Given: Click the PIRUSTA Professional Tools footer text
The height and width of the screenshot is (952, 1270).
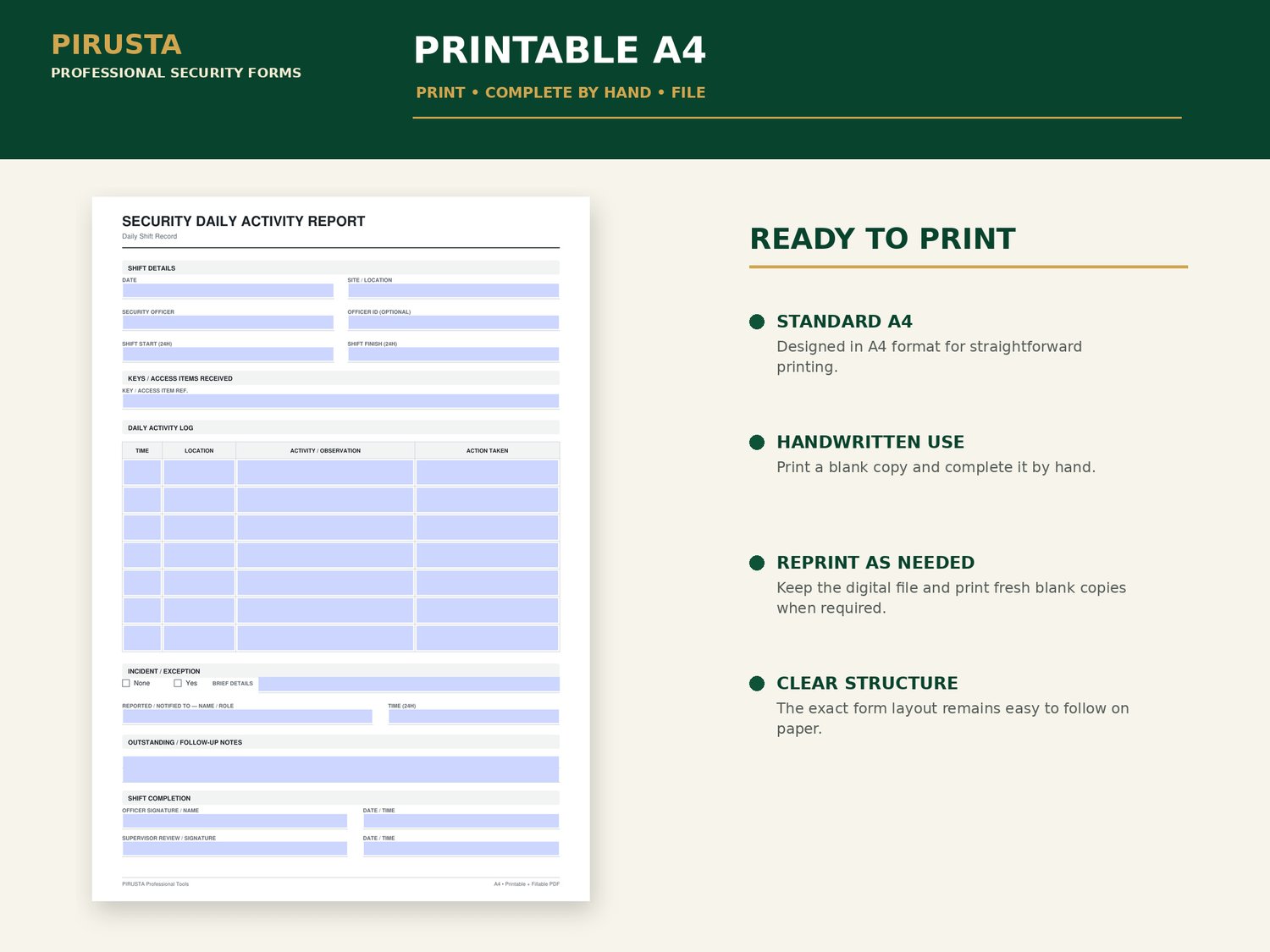Looking at the screenshot, I should (x=156, y=884).
